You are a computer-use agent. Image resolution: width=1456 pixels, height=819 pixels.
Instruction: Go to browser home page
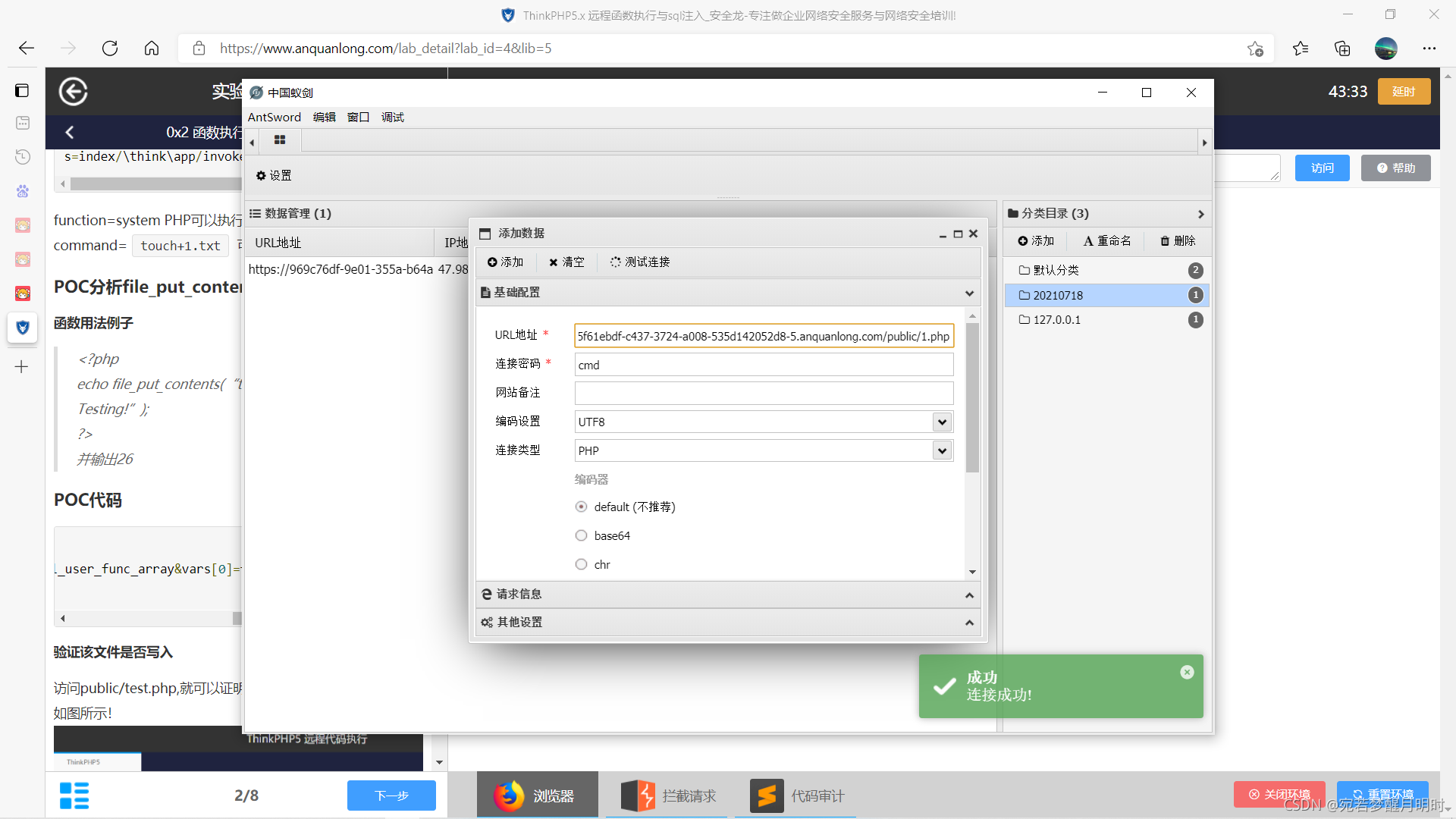pyautogui.click(x=152, y=49)
